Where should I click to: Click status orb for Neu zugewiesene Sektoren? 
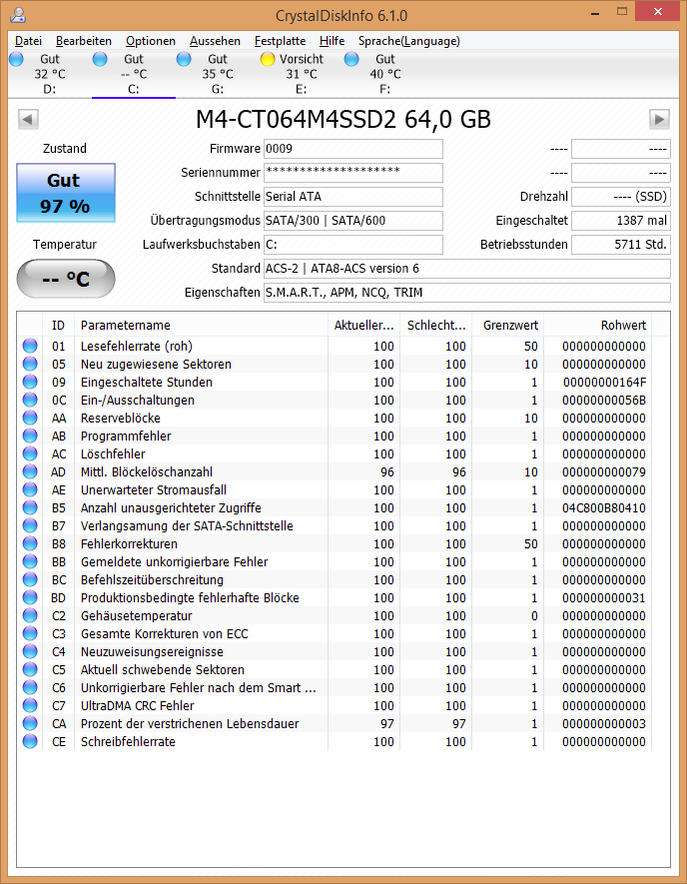coord(30,364)
